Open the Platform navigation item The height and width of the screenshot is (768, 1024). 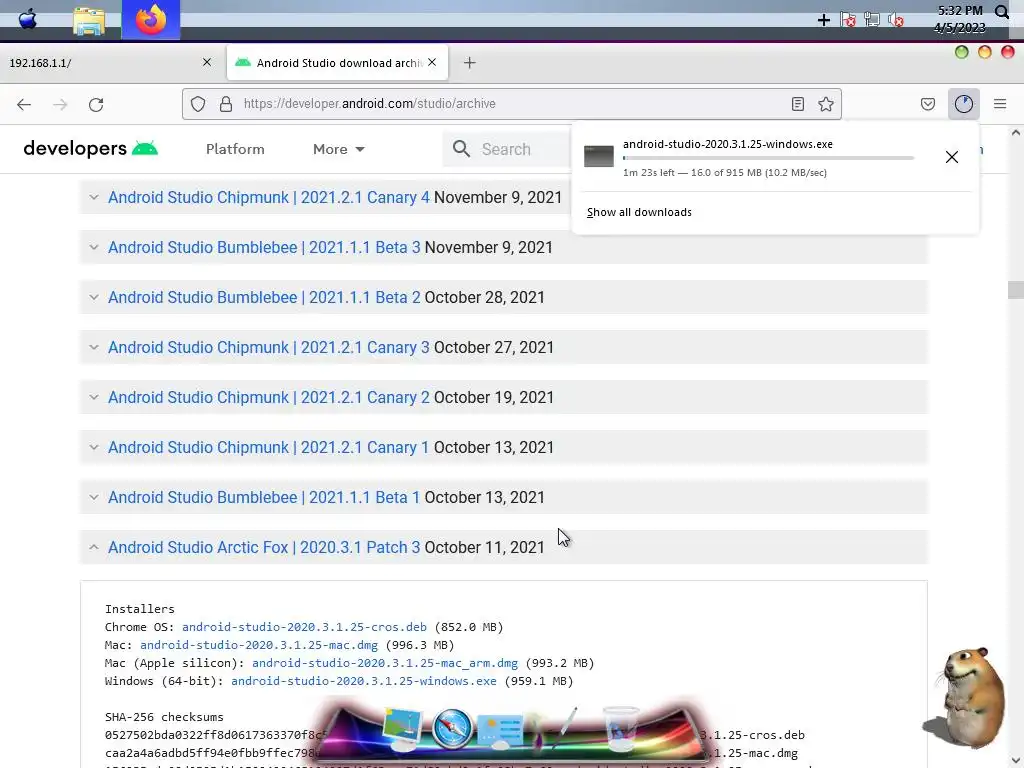pos(235,149)
